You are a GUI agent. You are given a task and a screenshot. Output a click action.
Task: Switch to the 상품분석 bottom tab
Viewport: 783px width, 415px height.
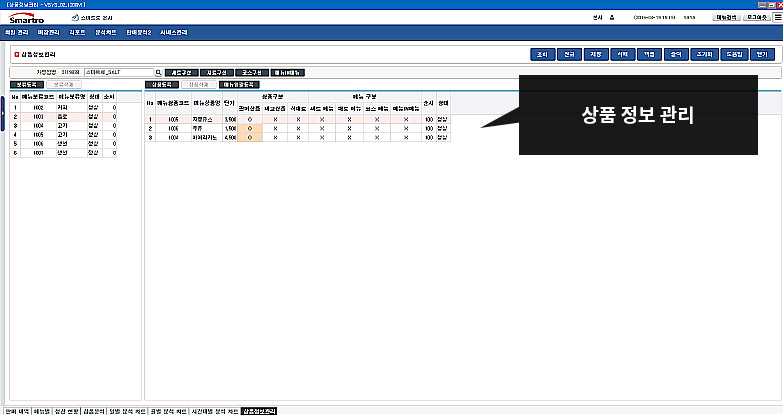point(94,411)
